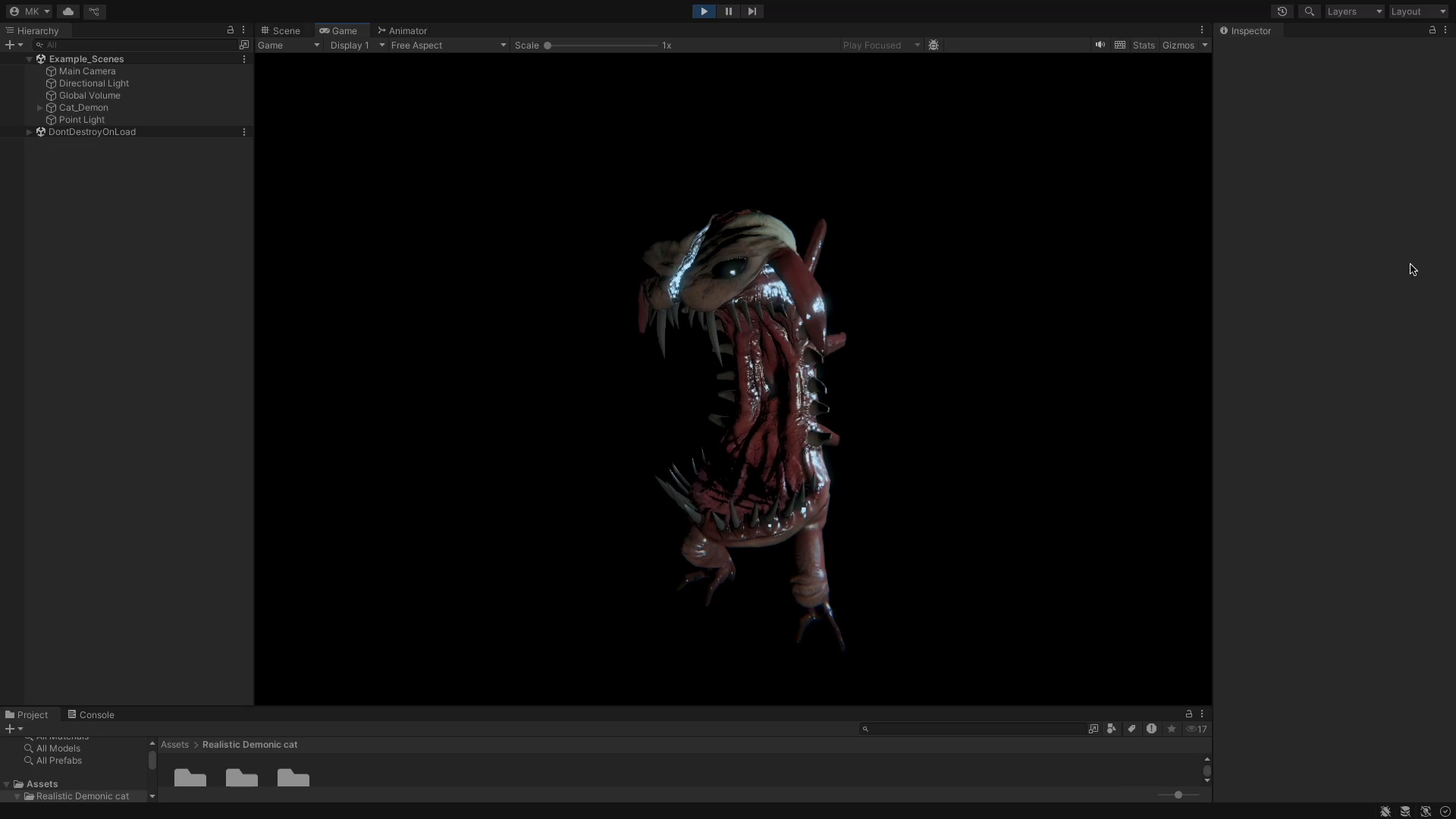Screen dimensions: 1456x819
Task: Adjust the Game view Scale slider
Action: [x=601, y=45]
